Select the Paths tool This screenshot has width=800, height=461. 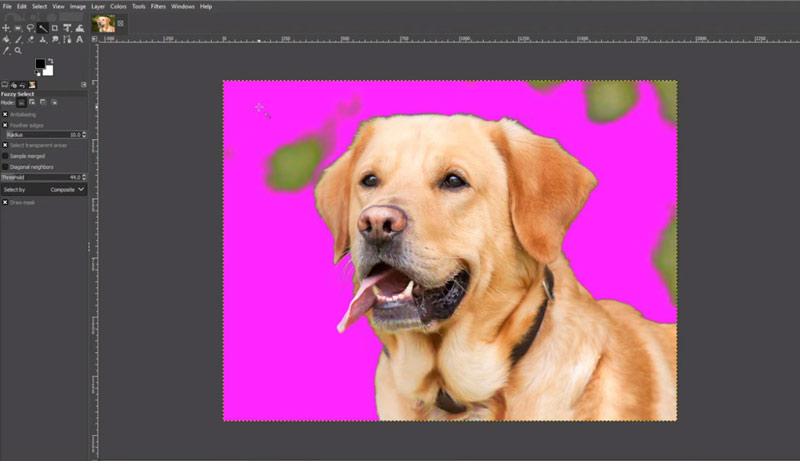point(67,39)
